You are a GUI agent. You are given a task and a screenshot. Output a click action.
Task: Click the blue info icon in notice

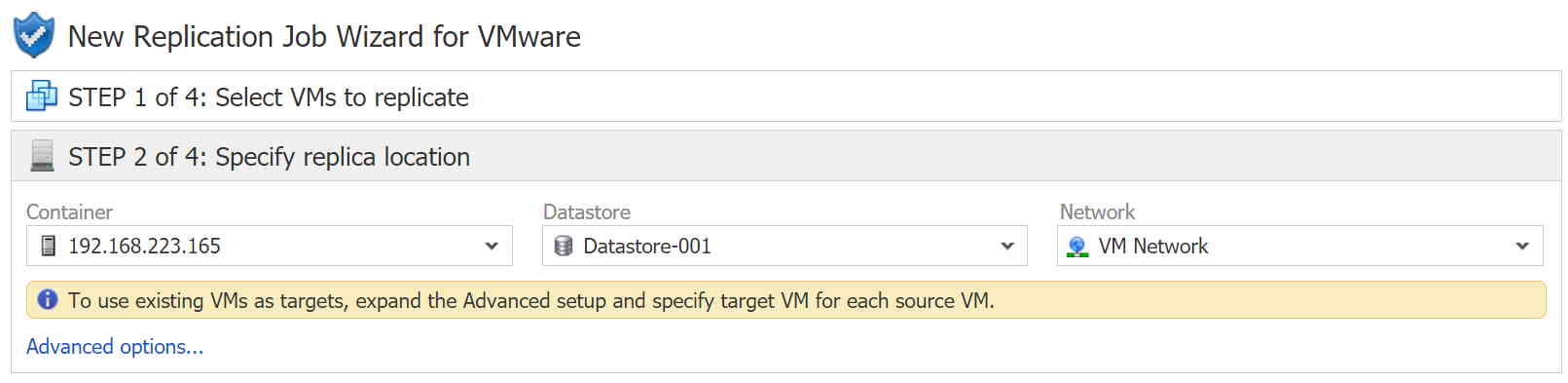(48, 299)
